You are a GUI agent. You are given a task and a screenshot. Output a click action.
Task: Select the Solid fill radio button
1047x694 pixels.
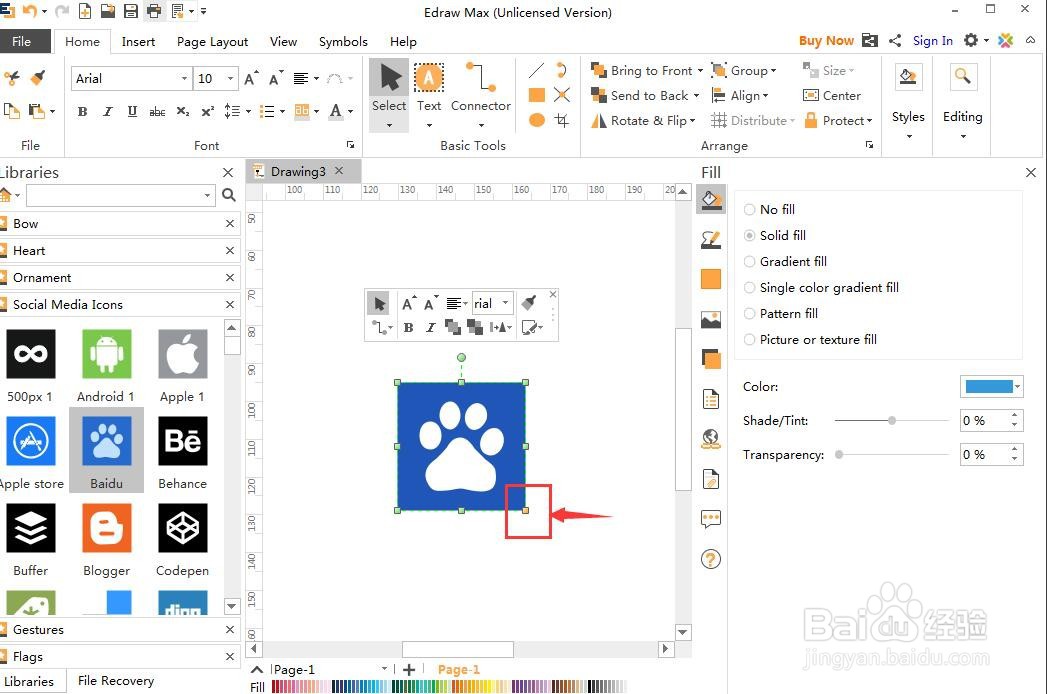[x=750, y=235]
